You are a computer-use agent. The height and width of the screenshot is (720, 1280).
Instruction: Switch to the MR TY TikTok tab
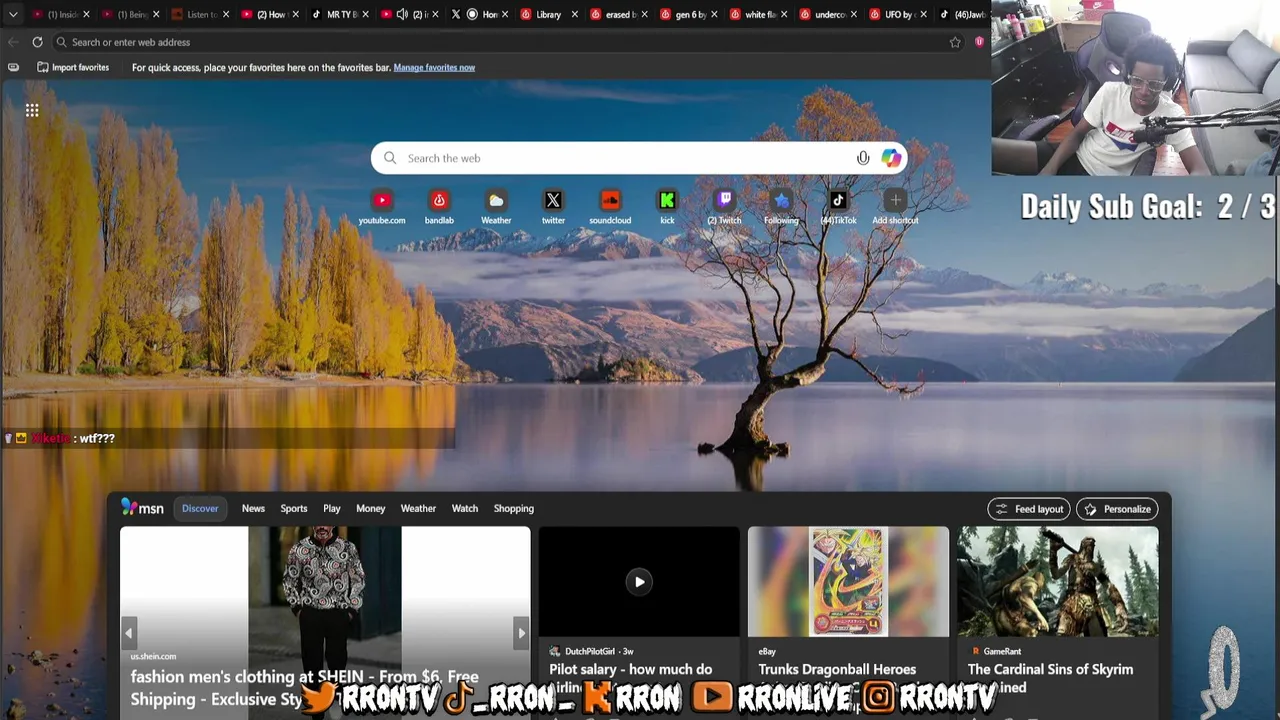(x=341, y=15)
